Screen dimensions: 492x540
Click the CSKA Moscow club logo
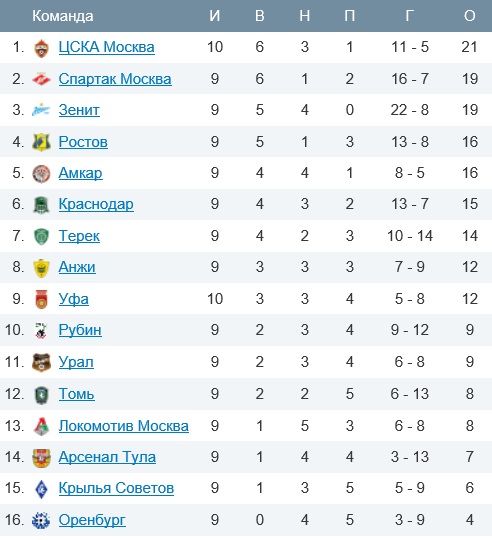[x=41, y=48]
